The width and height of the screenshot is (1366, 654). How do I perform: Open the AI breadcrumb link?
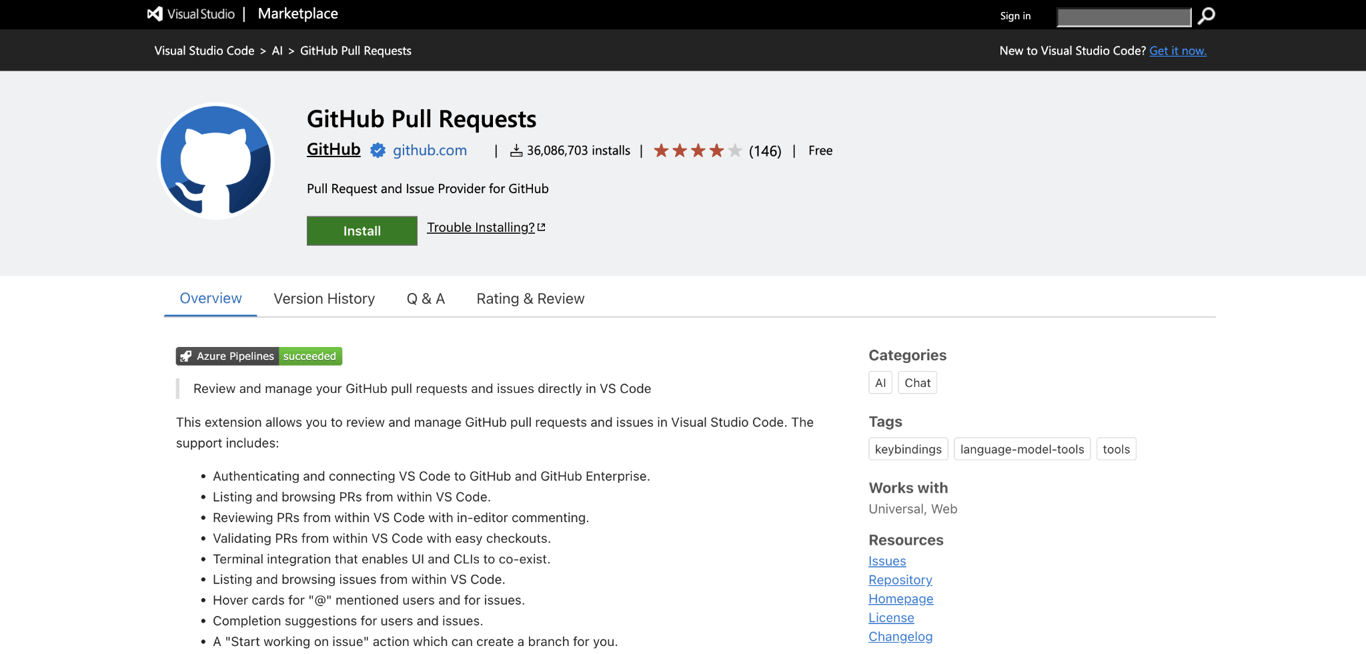[277, 50]
